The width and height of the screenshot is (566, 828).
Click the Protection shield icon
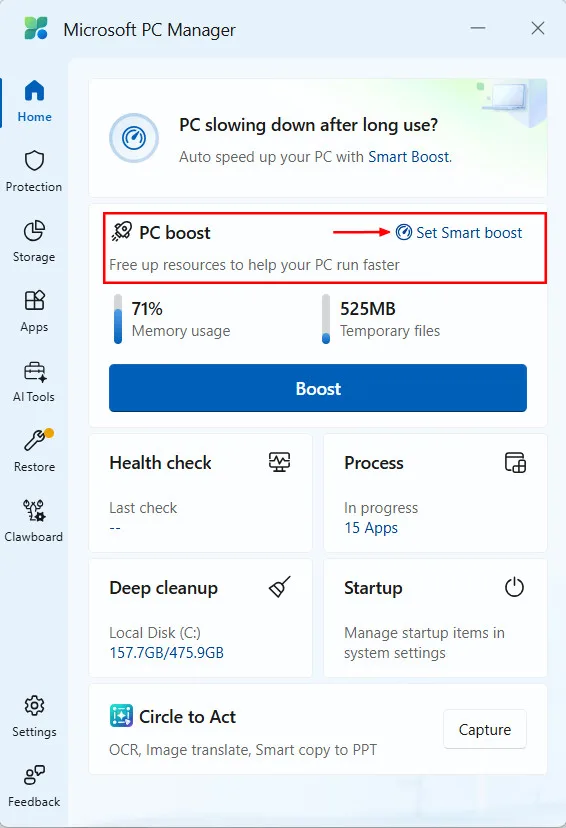pyautogui.click(x=34, y=161)
